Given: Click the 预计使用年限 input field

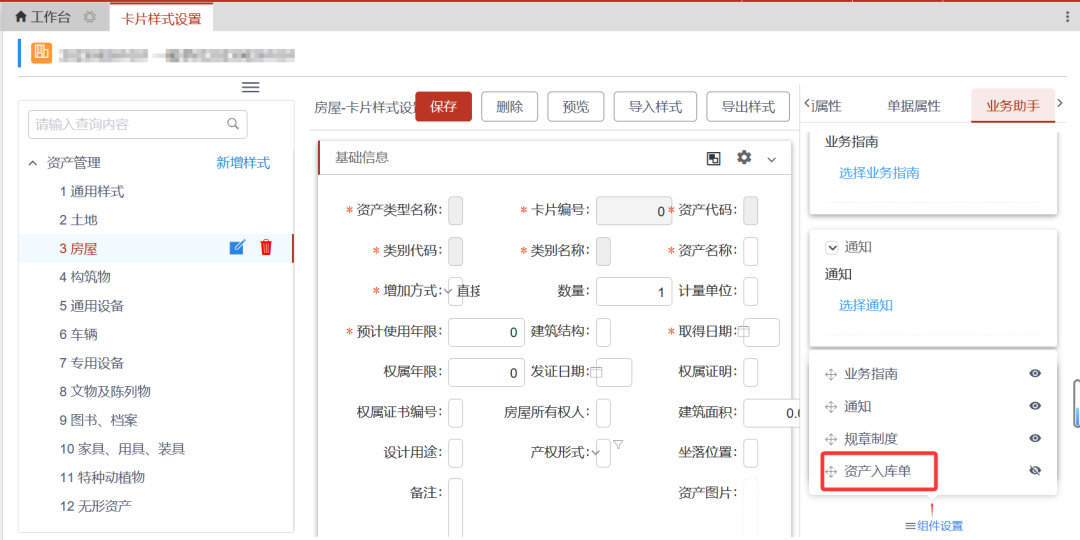Looking at the screenshot, I should coord(486,332).
